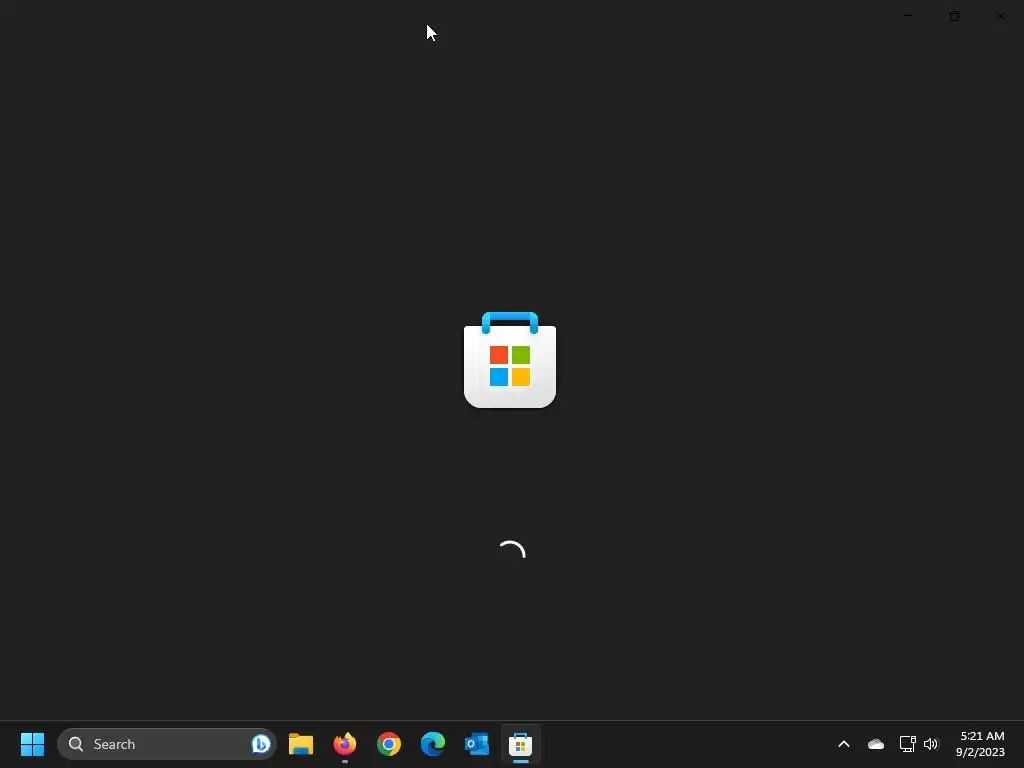Select the Microsoft Store taskbar icon
This screenshot has height=768, width=1024.
(520, 744)
